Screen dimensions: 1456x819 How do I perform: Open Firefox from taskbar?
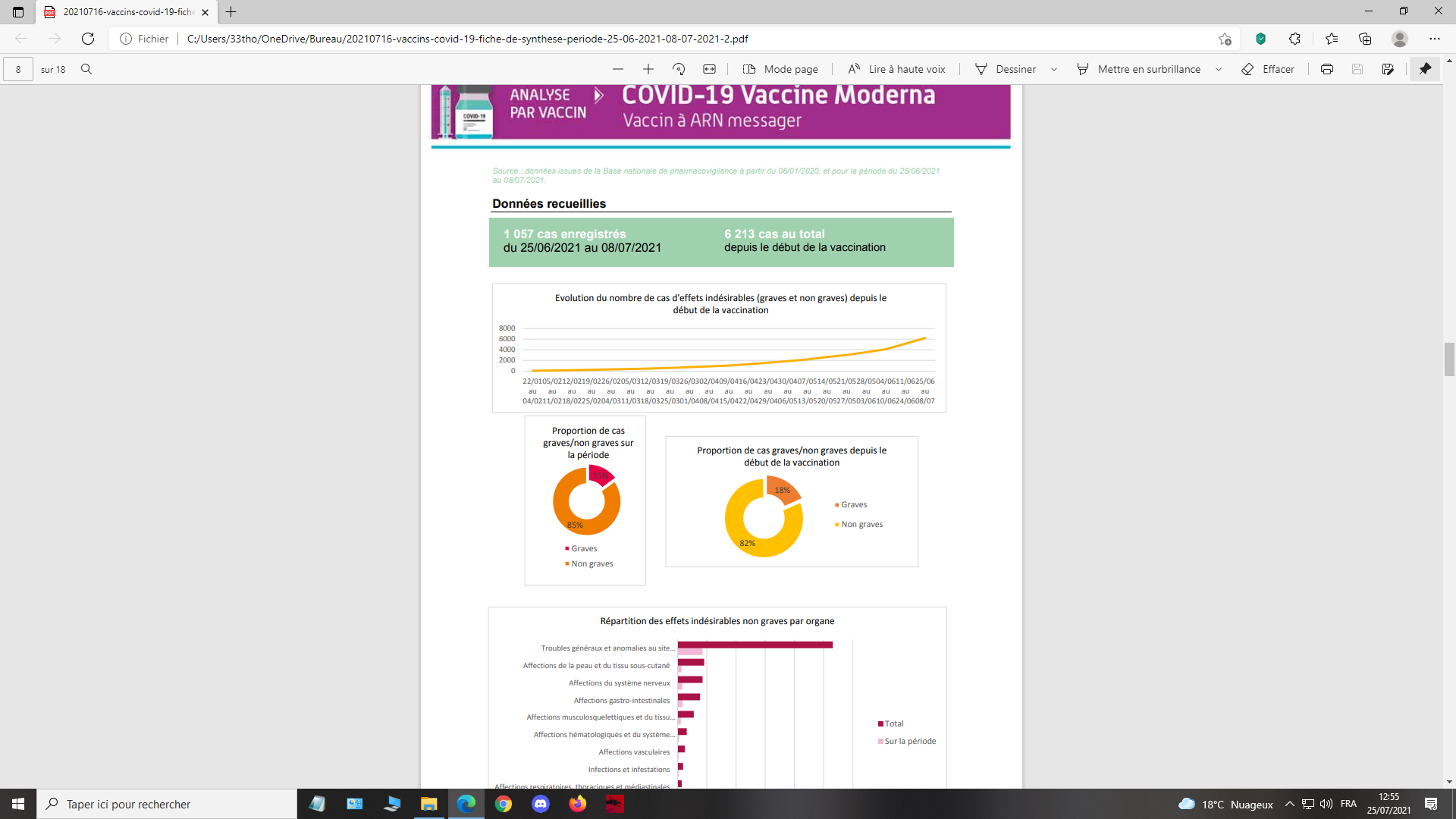click(x=578, y=804)
